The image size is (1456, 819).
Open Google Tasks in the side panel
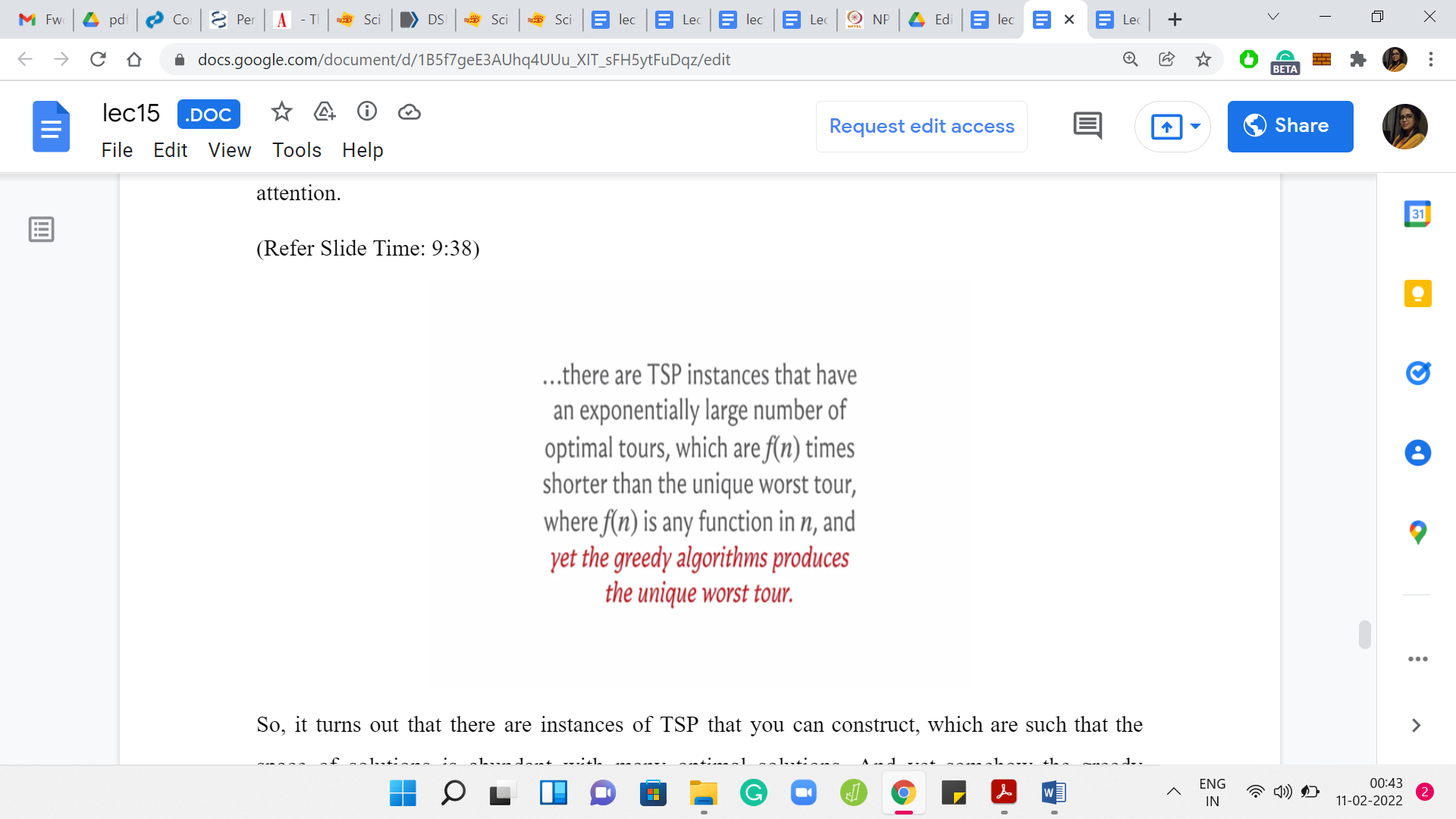click(x=1417, y=373)
